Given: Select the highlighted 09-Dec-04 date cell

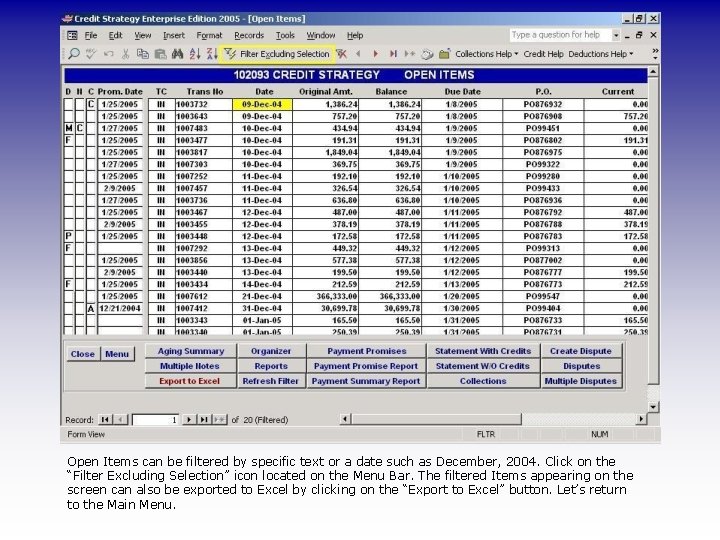Looking at the screenshot, I should coord(262,104).
